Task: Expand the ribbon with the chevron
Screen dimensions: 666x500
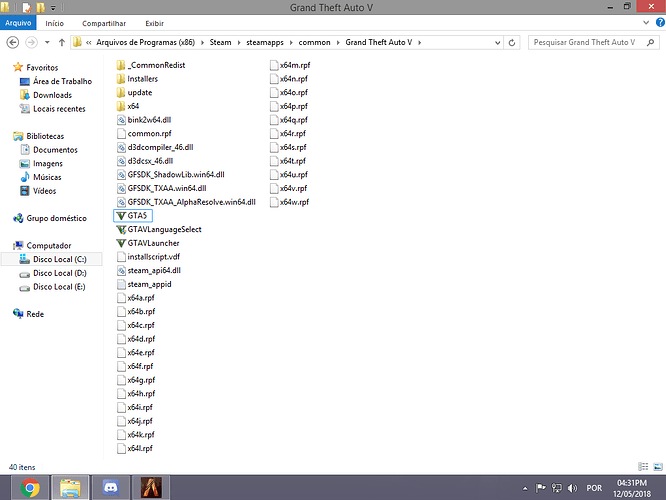Action: [646, 23]
